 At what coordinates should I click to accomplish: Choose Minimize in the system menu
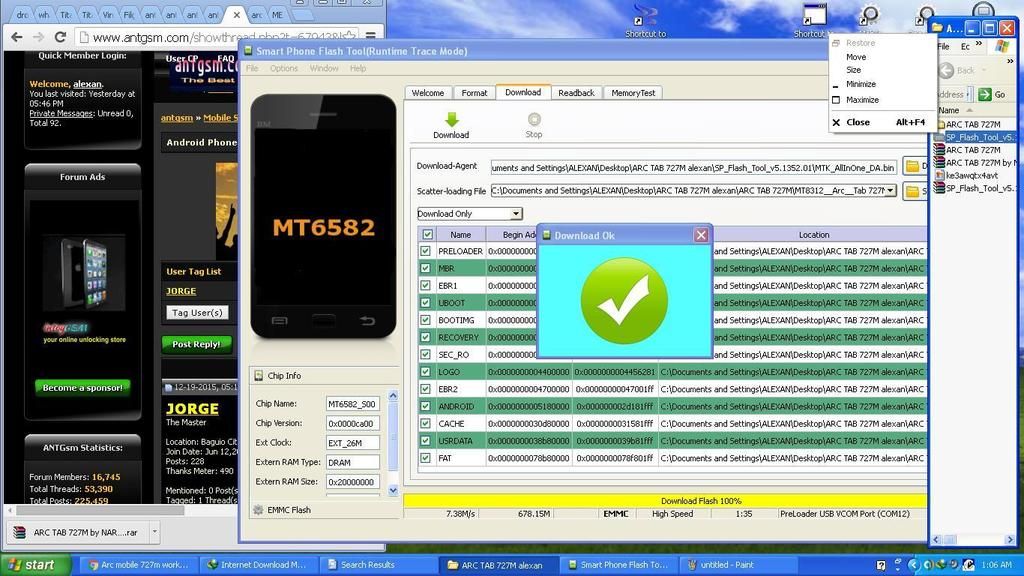(861, 84)
